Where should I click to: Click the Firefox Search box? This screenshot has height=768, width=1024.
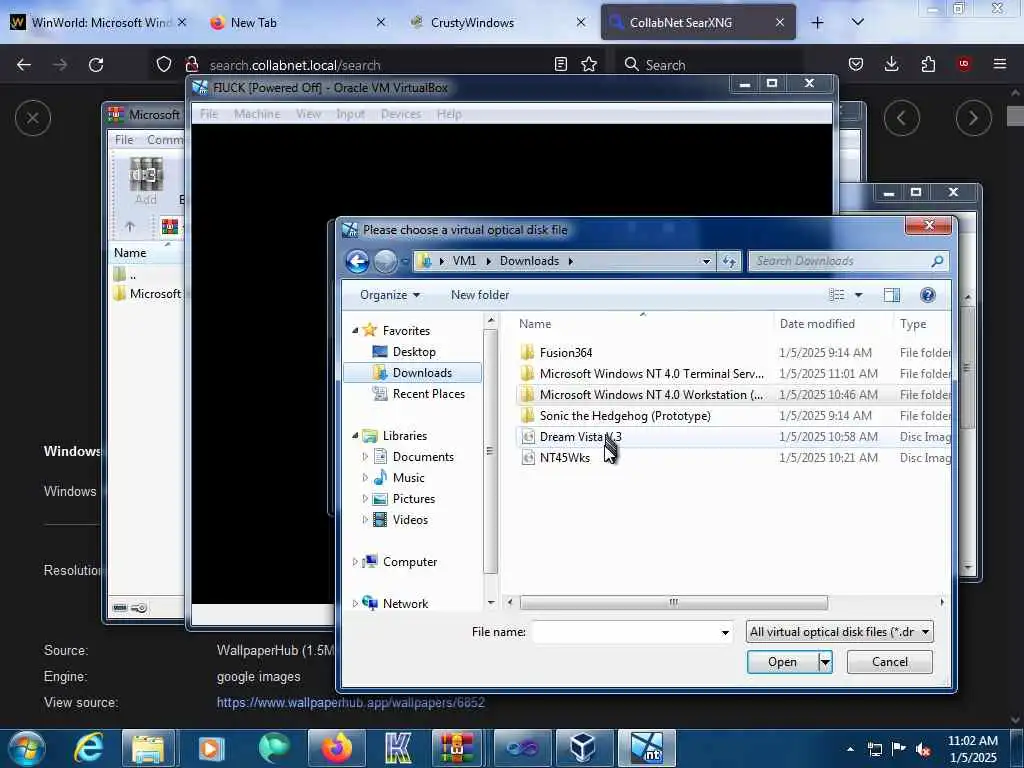point(709,65)
